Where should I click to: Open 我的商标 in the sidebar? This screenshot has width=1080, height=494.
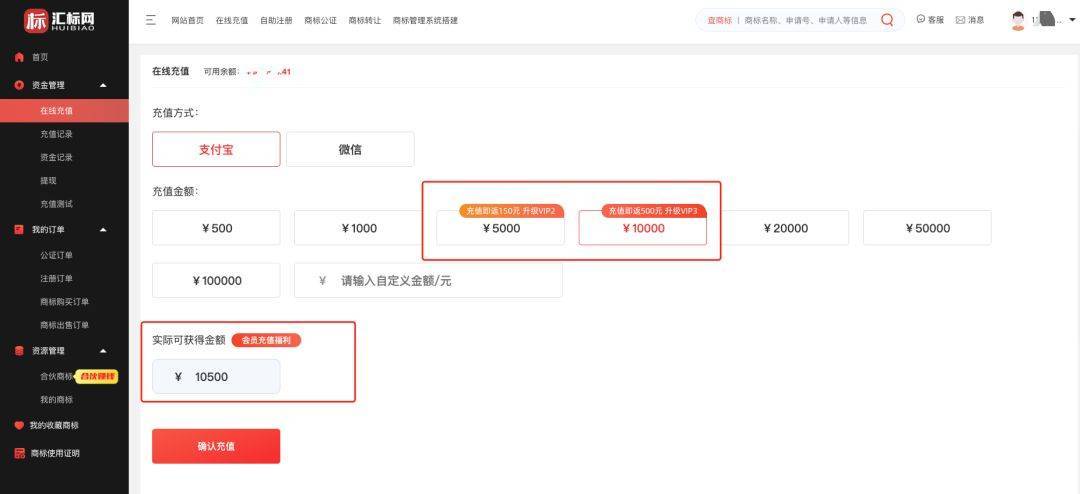56,400
